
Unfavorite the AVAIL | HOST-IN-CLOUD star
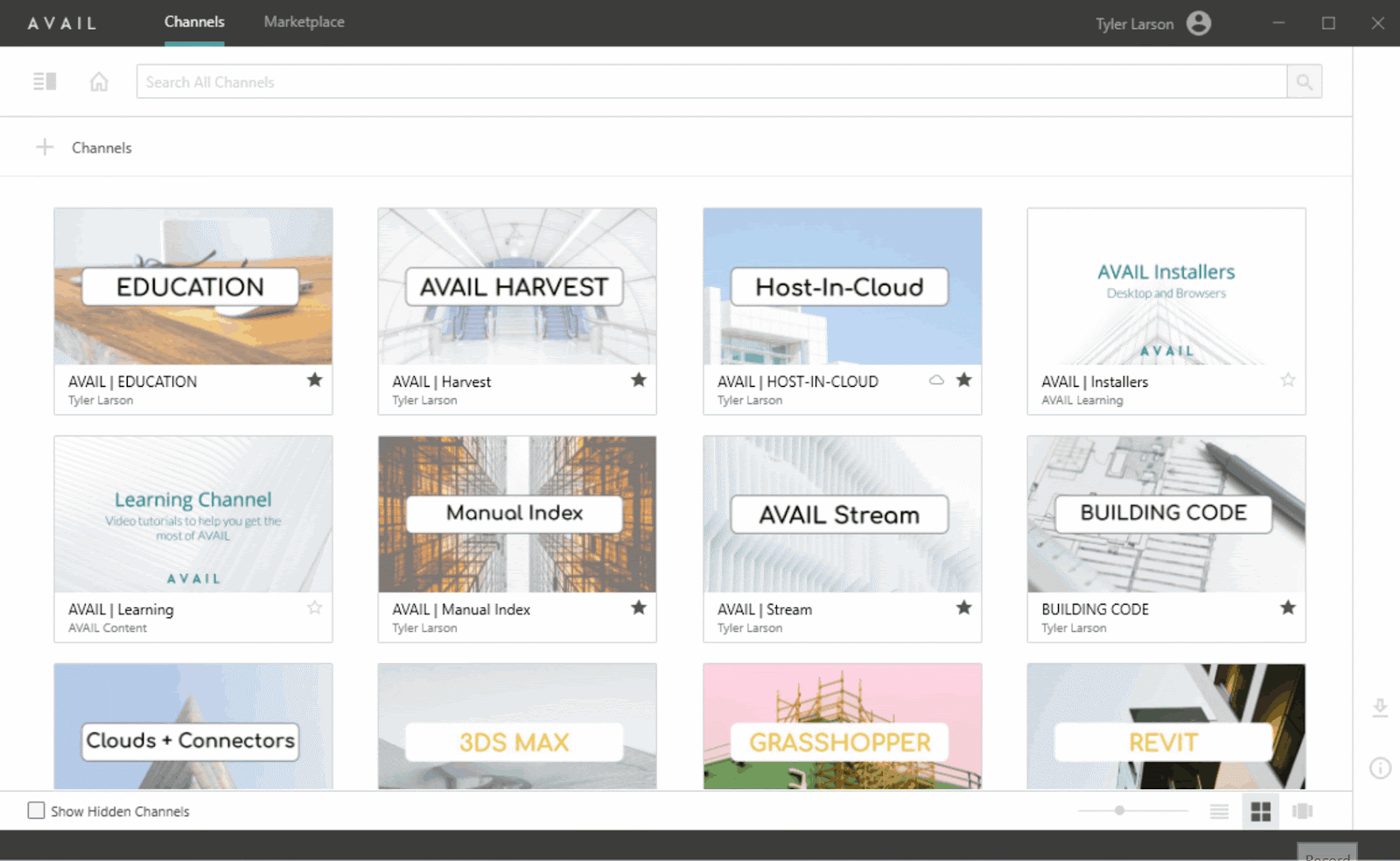[x=964, y=380]
